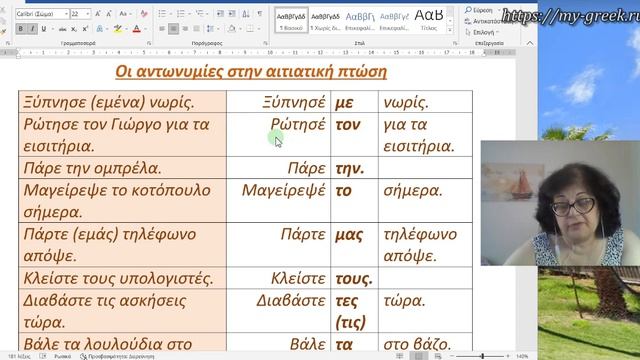640x360 pixels.
Task: Select the Τίτλος style
Action: (429, 21)
